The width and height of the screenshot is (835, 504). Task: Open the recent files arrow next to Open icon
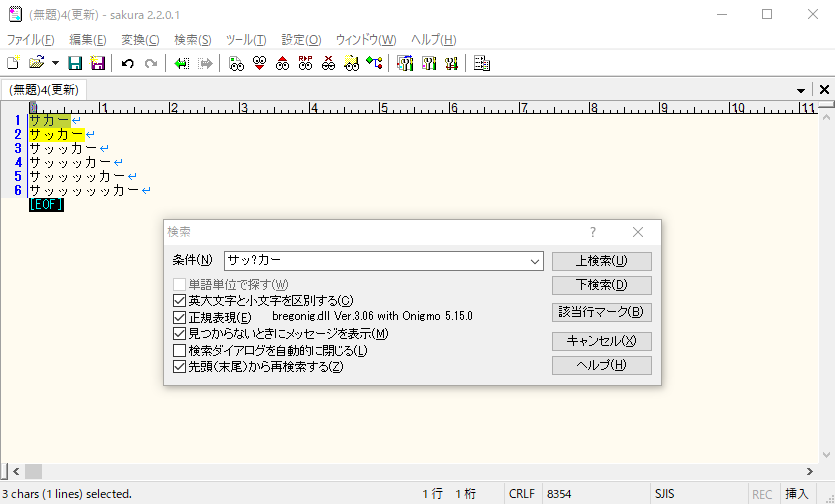click(54, 63)
